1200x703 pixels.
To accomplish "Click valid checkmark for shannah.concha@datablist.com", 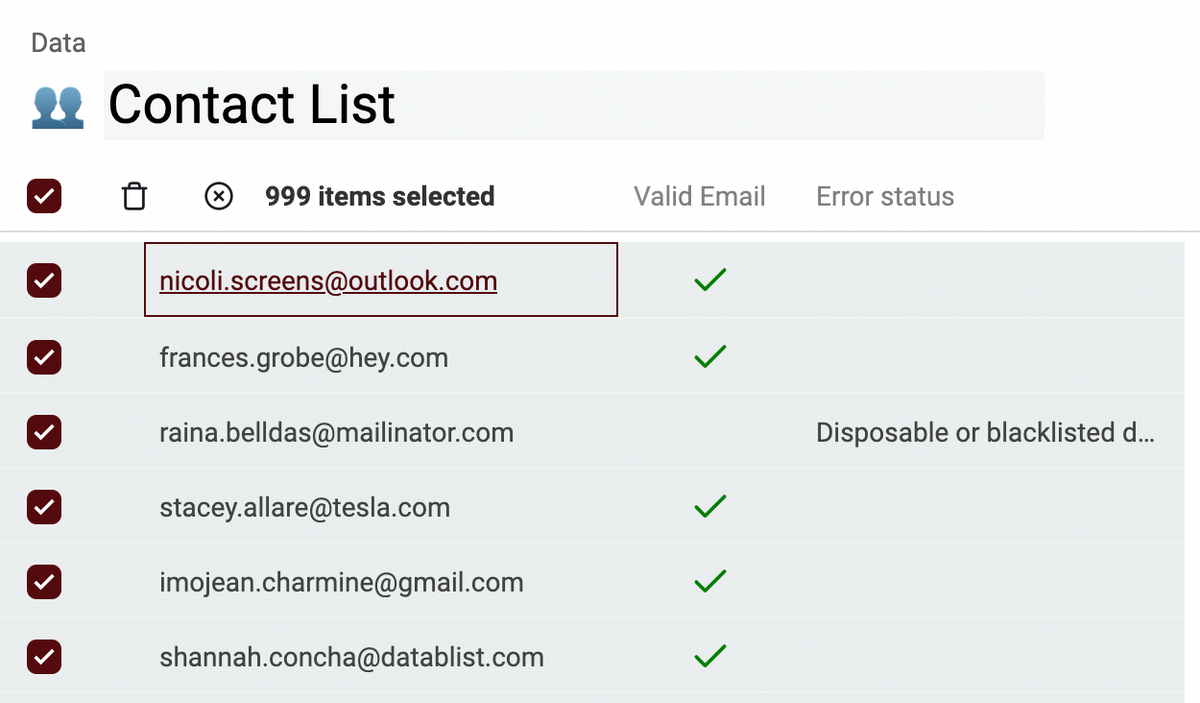I will (709, 657).
